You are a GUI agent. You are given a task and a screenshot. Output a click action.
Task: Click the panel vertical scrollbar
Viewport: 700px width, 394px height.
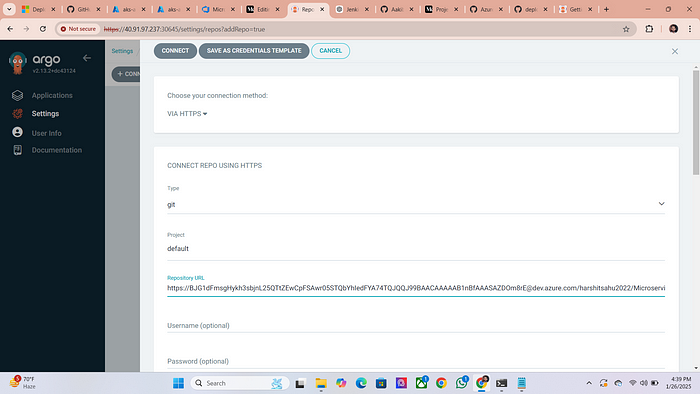(x=696, y=123)
